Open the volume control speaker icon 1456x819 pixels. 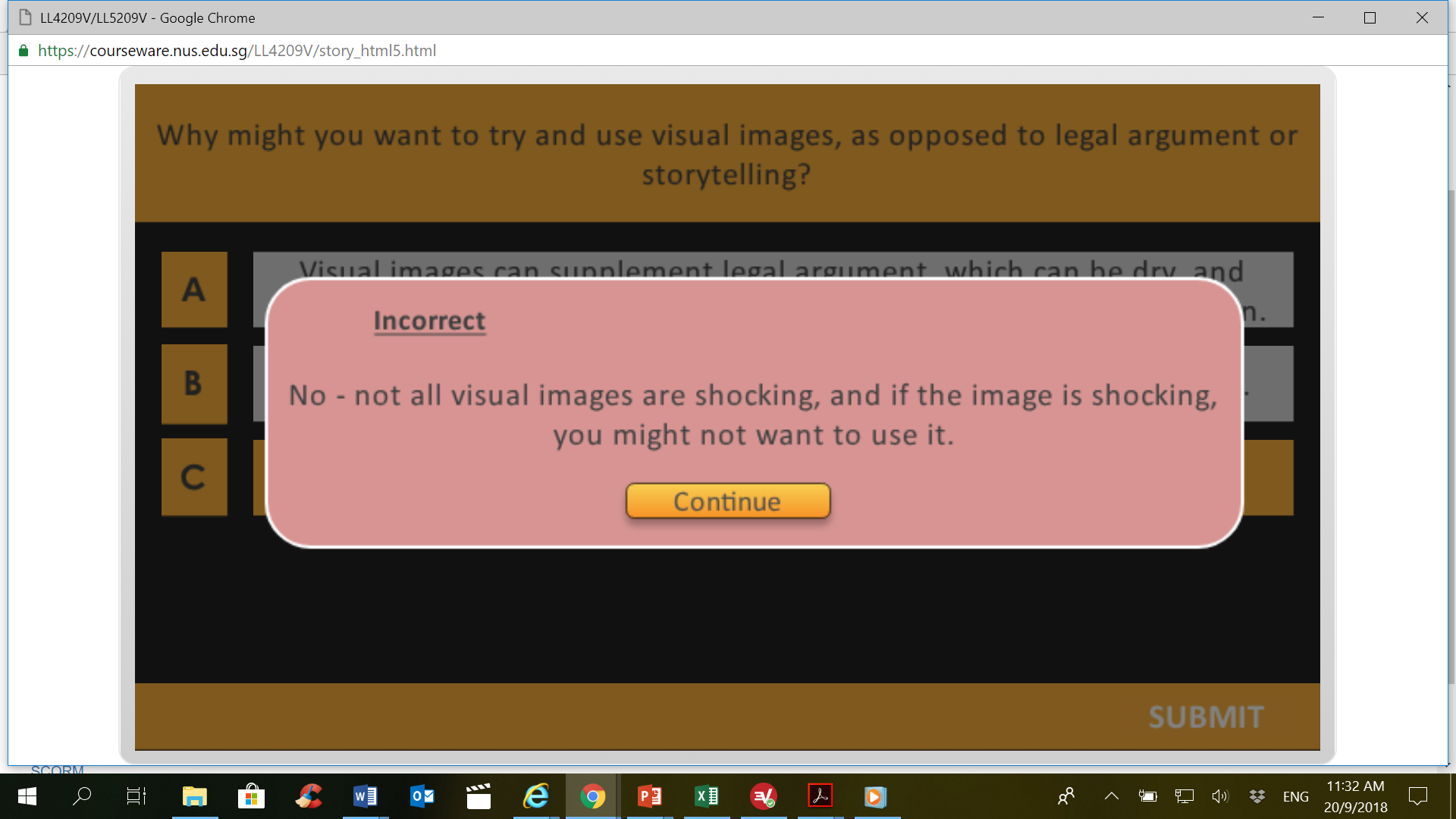tap(1219, 796)
